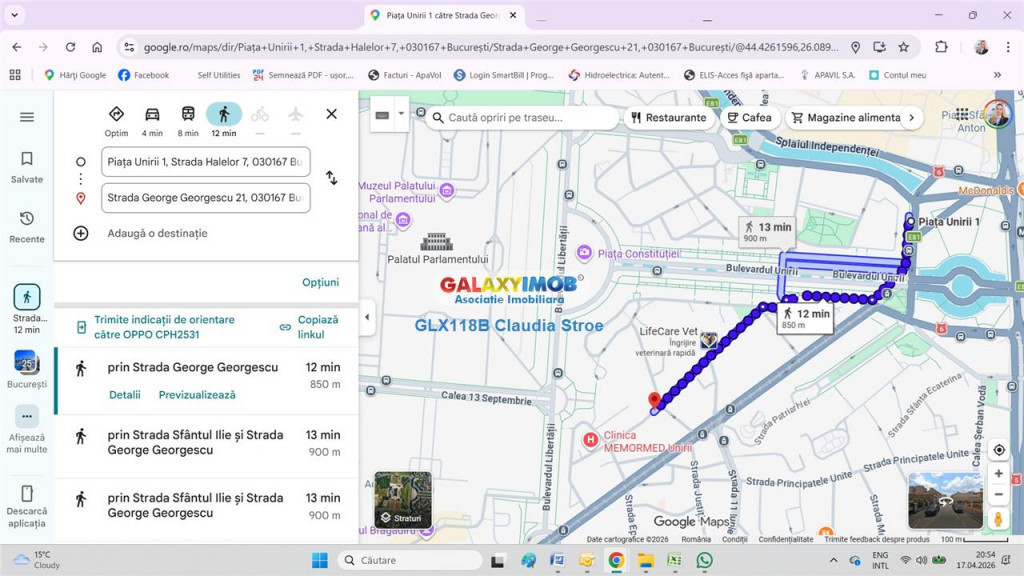Select driving travel mode icon
Screen dimensions: 1024x576
(152, 115)
